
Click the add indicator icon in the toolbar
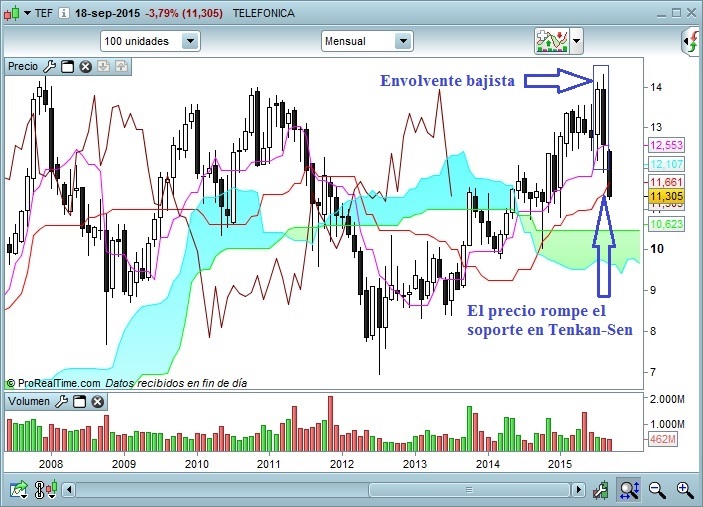pyautogui.click(x=552, y=41)
